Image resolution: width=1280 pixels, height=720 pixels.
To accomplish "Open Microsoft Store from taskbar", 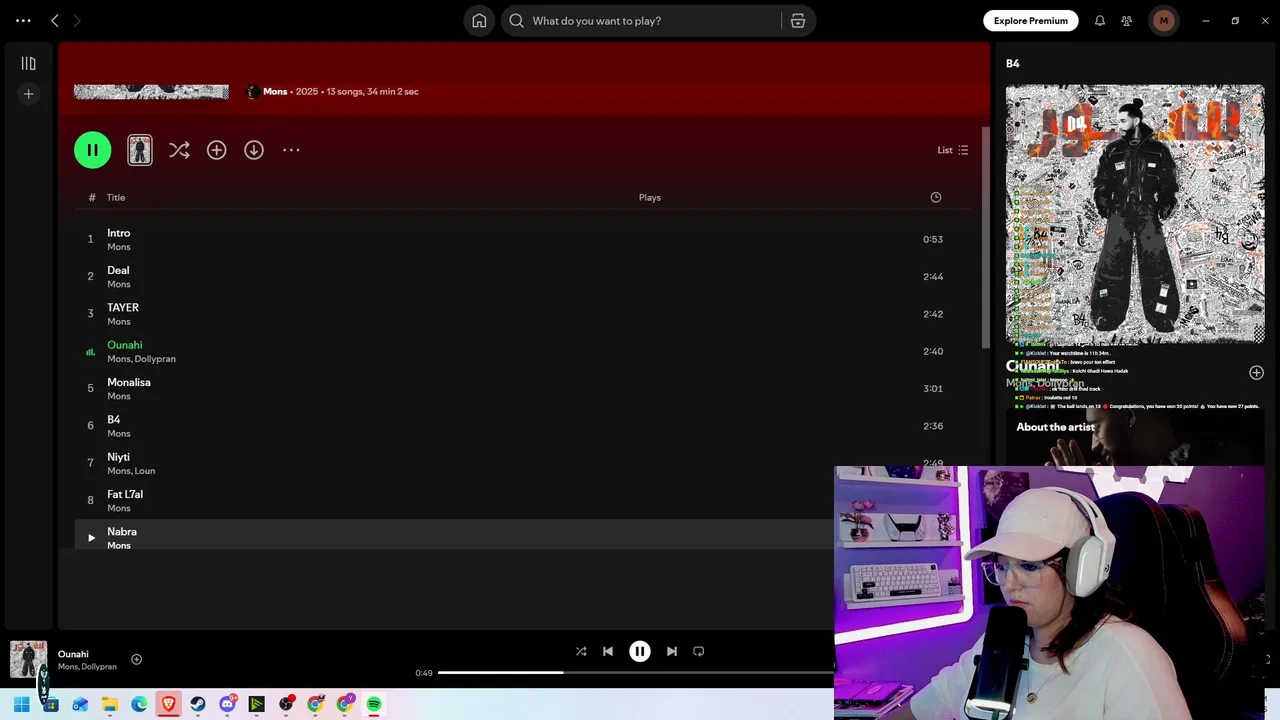I will click(x=51, y=704).
